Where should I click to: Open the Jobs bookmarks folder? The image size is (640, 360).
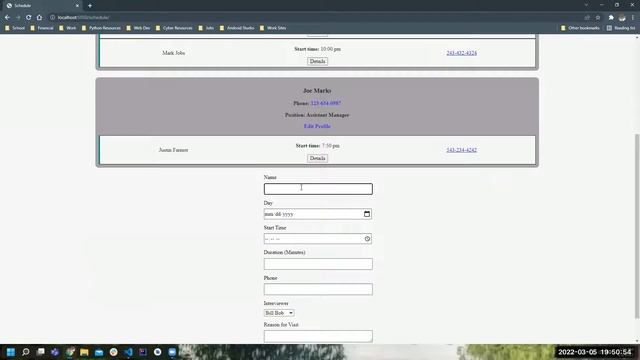coord(207,28)
